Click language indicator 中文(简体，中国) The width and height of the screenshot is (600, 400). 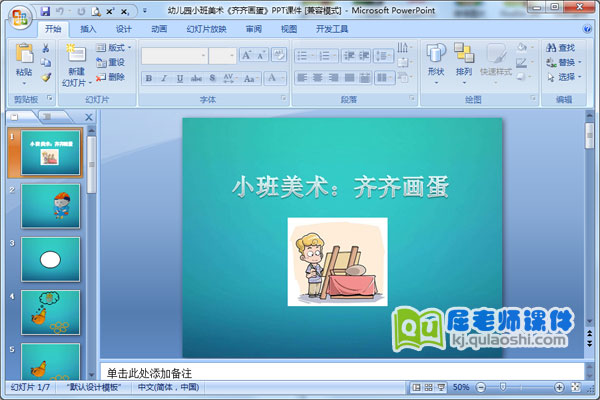(168, 387)
